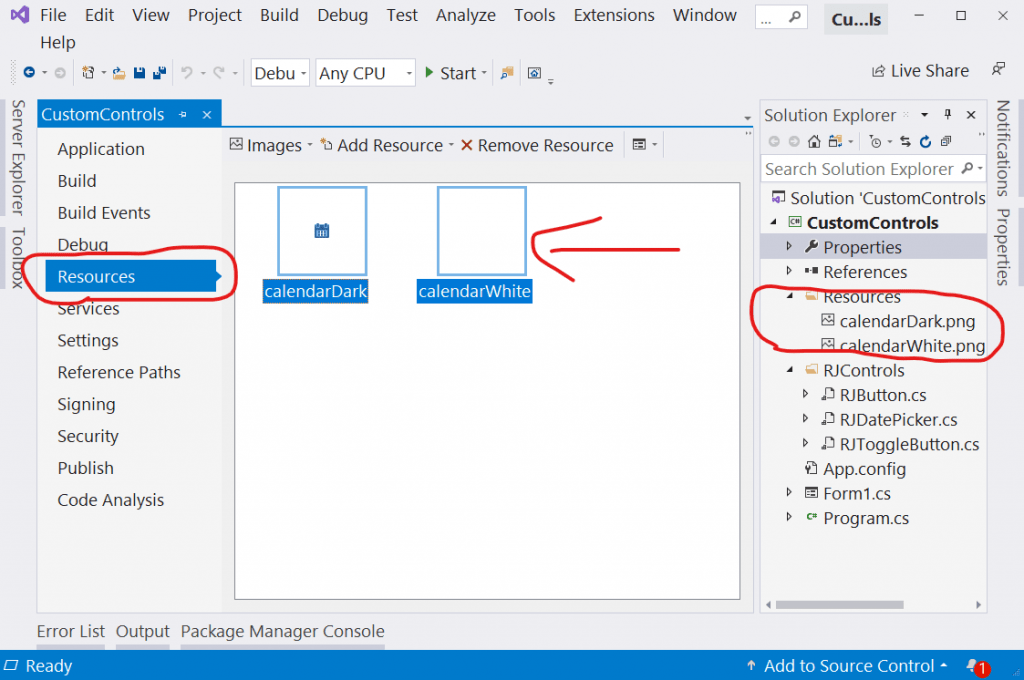Click the Refresh icon in Solution Explorer
1024x680 pixels.
pyautogui.click(x=926, y=142)
